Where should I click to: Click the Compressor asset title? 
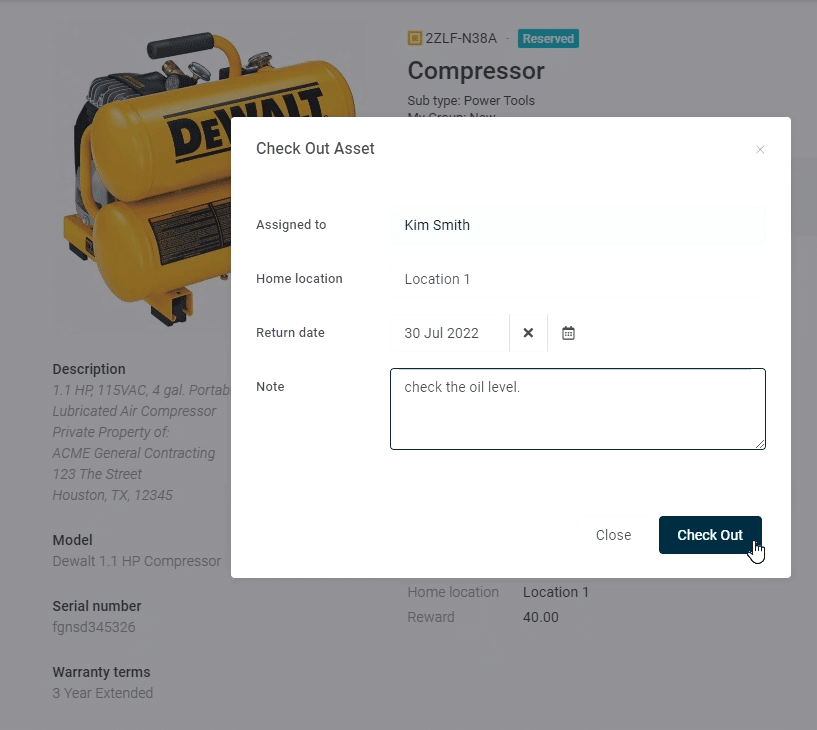click(476, 71)
